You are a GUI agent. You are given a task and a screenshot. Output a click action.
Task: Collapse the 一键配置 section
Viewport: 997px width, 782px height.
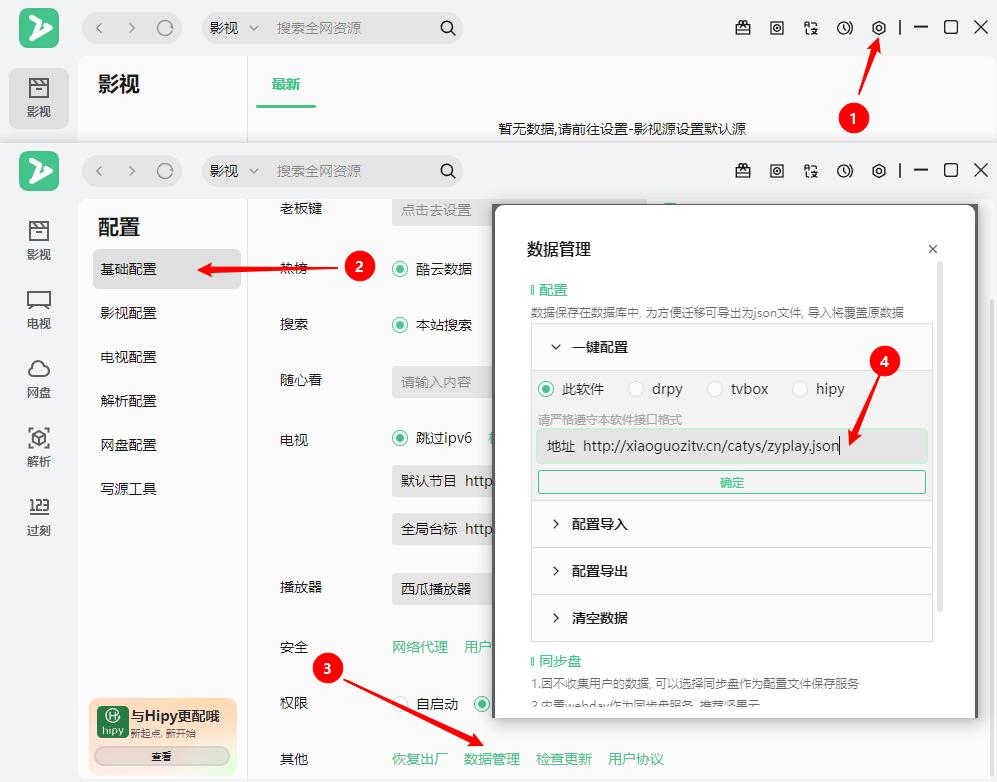pos(556,347)
